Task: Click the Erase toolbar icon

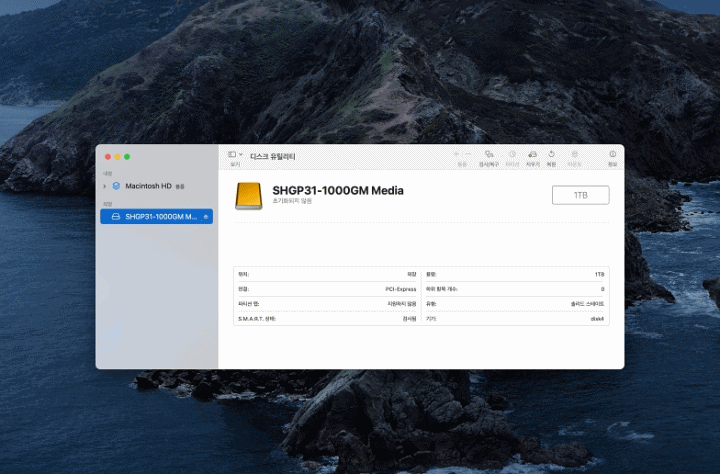Action: point(533,154)
